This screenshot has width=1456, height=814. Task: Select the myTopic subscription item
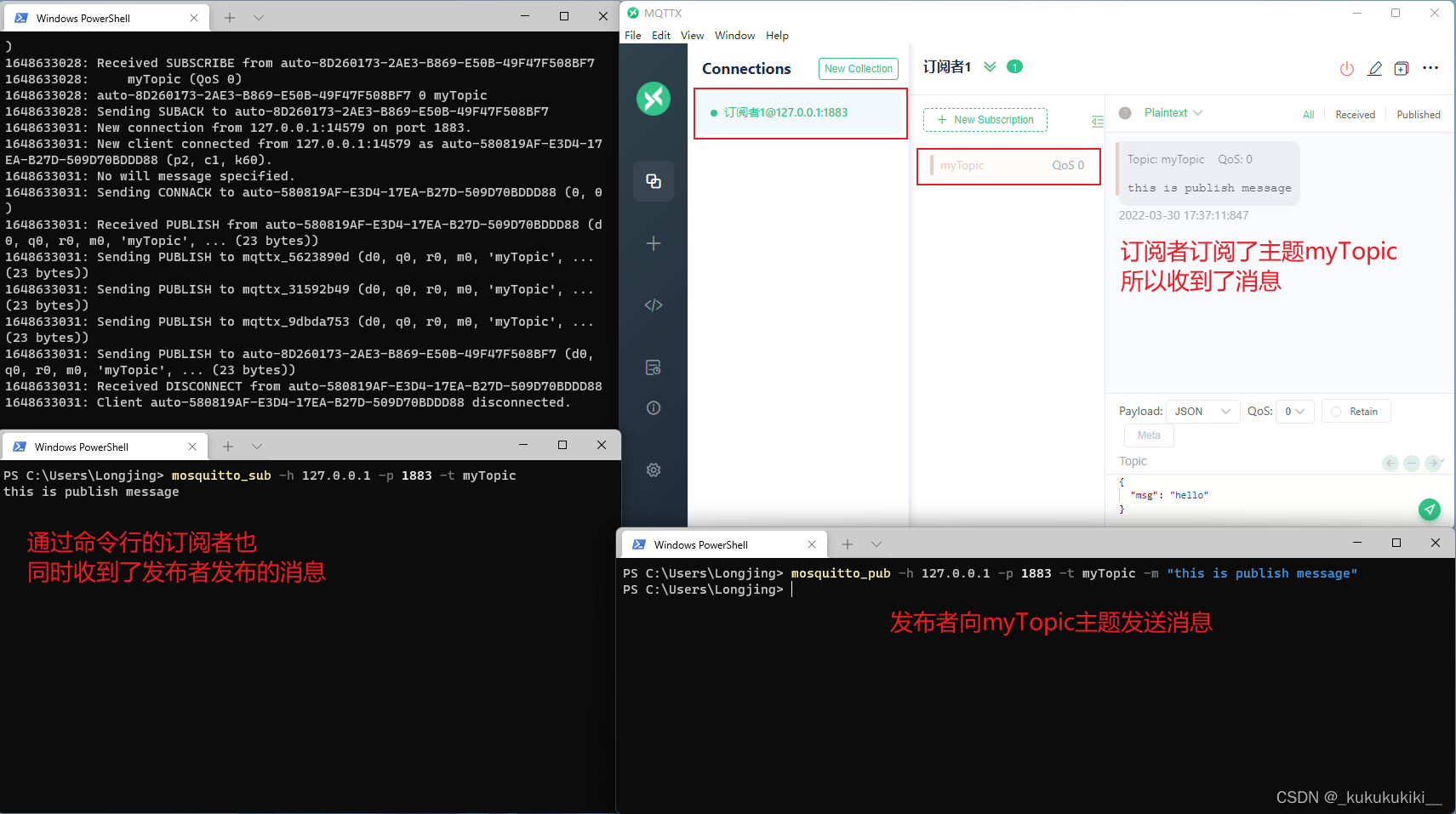tap(1008, 166)
